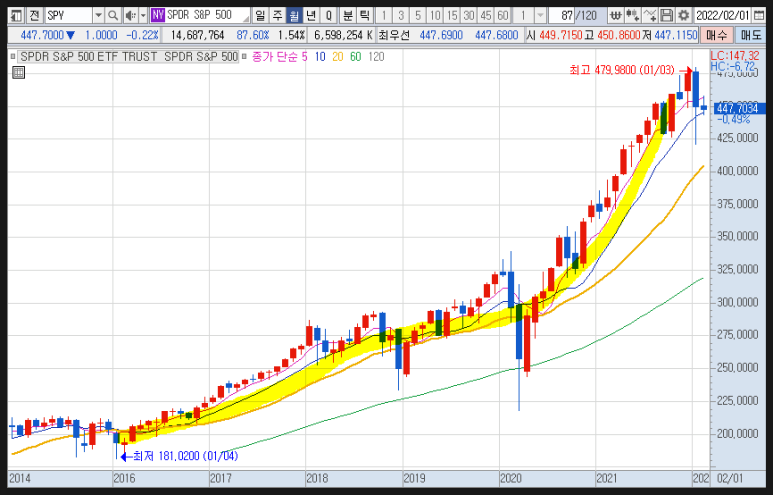Click the current price tag 447.7034
The height and width of the screenshot is (495, 773).
(738, 108)
